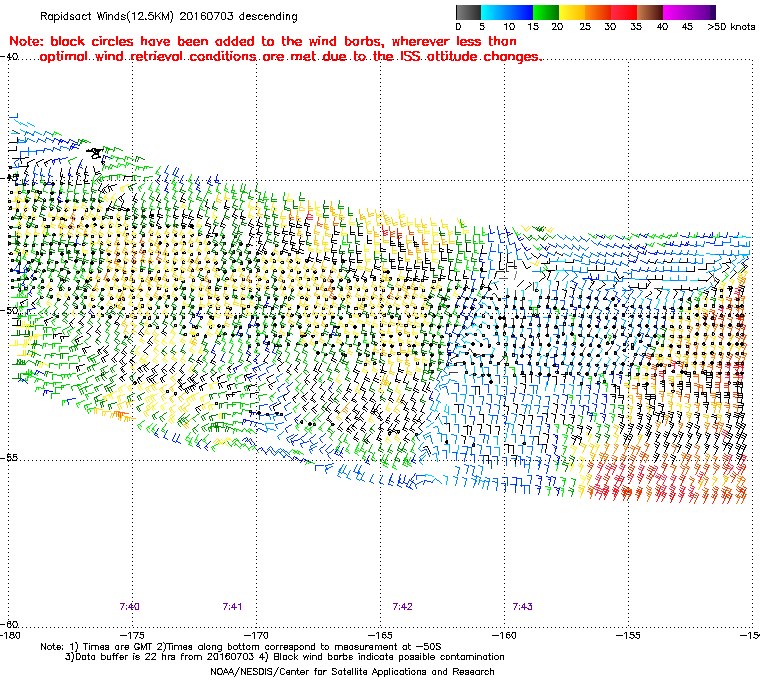The width and height of the screenshot is (760, 688).
Task: Click the '>50 knots' legend label
Action: (731, 27)
